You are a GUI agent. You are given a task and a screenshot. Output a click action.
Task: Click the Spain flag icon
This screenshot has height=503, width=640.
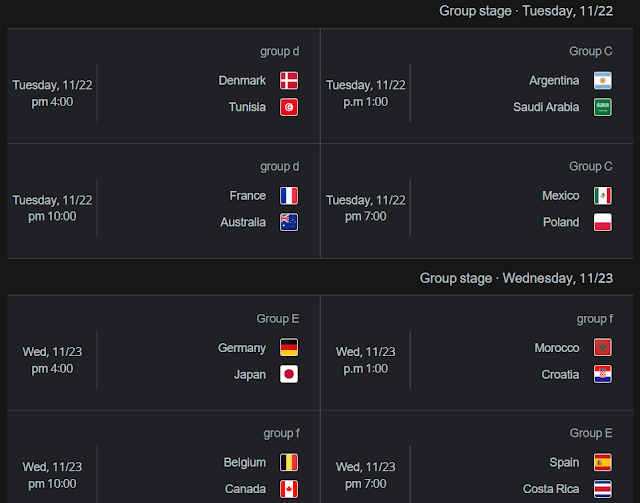pos(602,463)
